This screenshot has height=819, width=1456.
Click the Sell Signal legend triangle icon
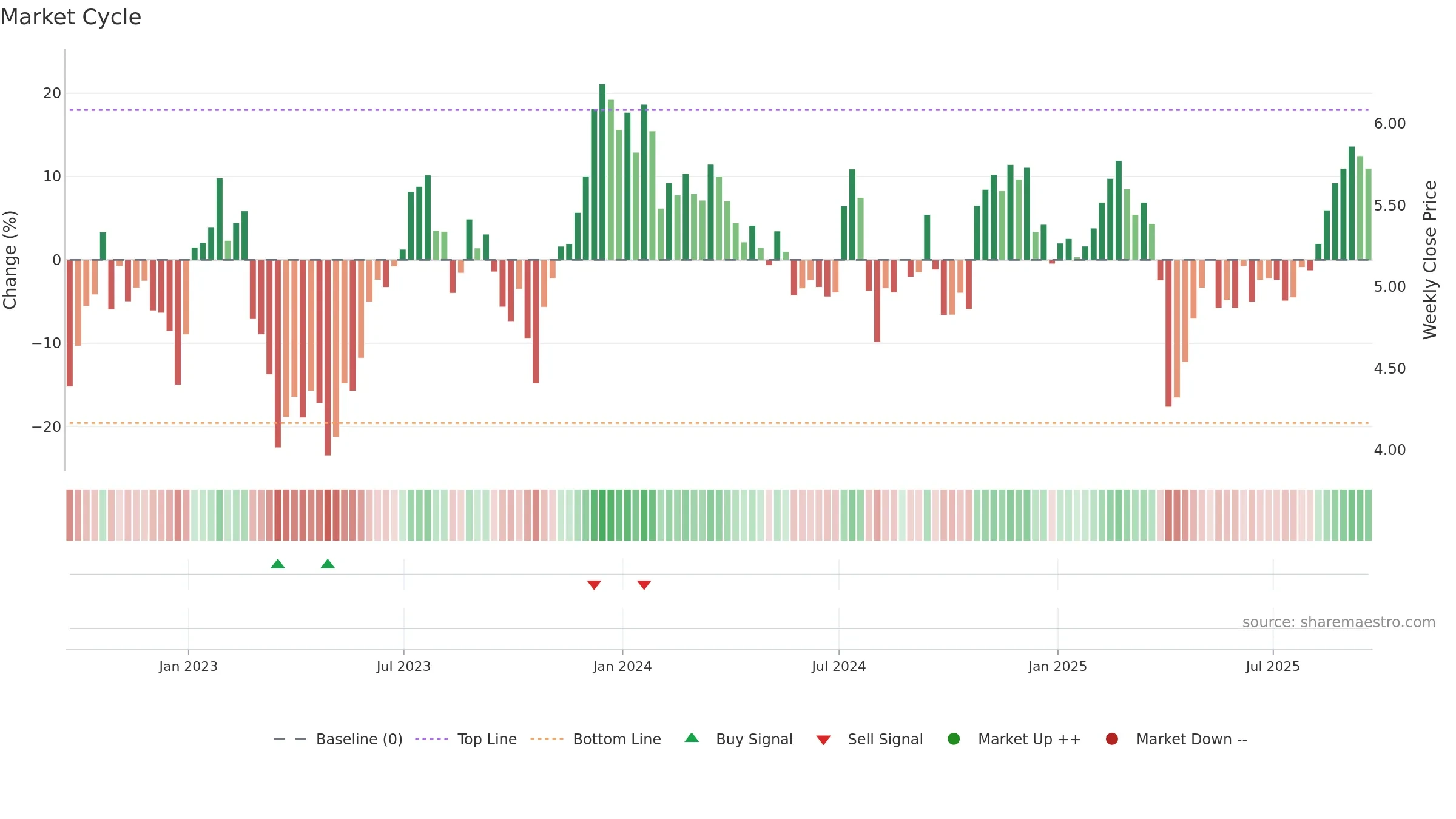tap(823, 740)
